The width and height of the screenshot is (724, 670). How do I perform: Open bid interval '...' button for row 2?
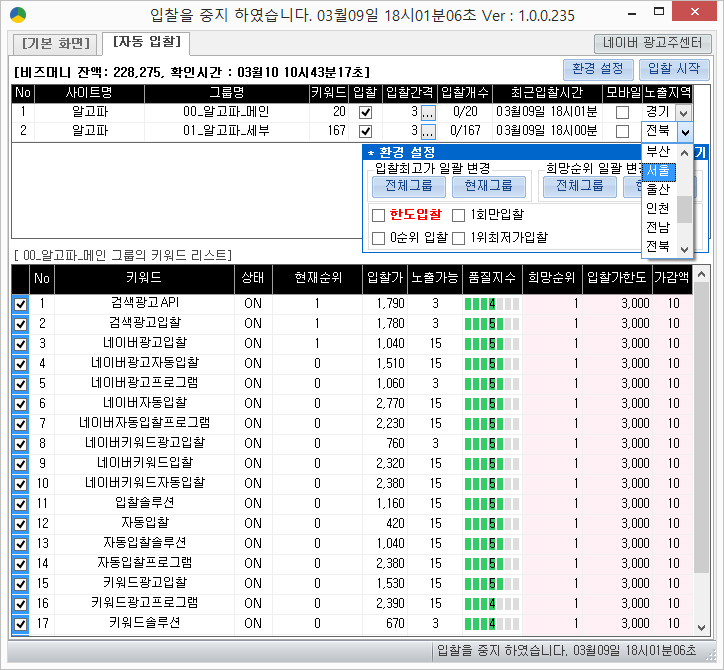[428, 132]
